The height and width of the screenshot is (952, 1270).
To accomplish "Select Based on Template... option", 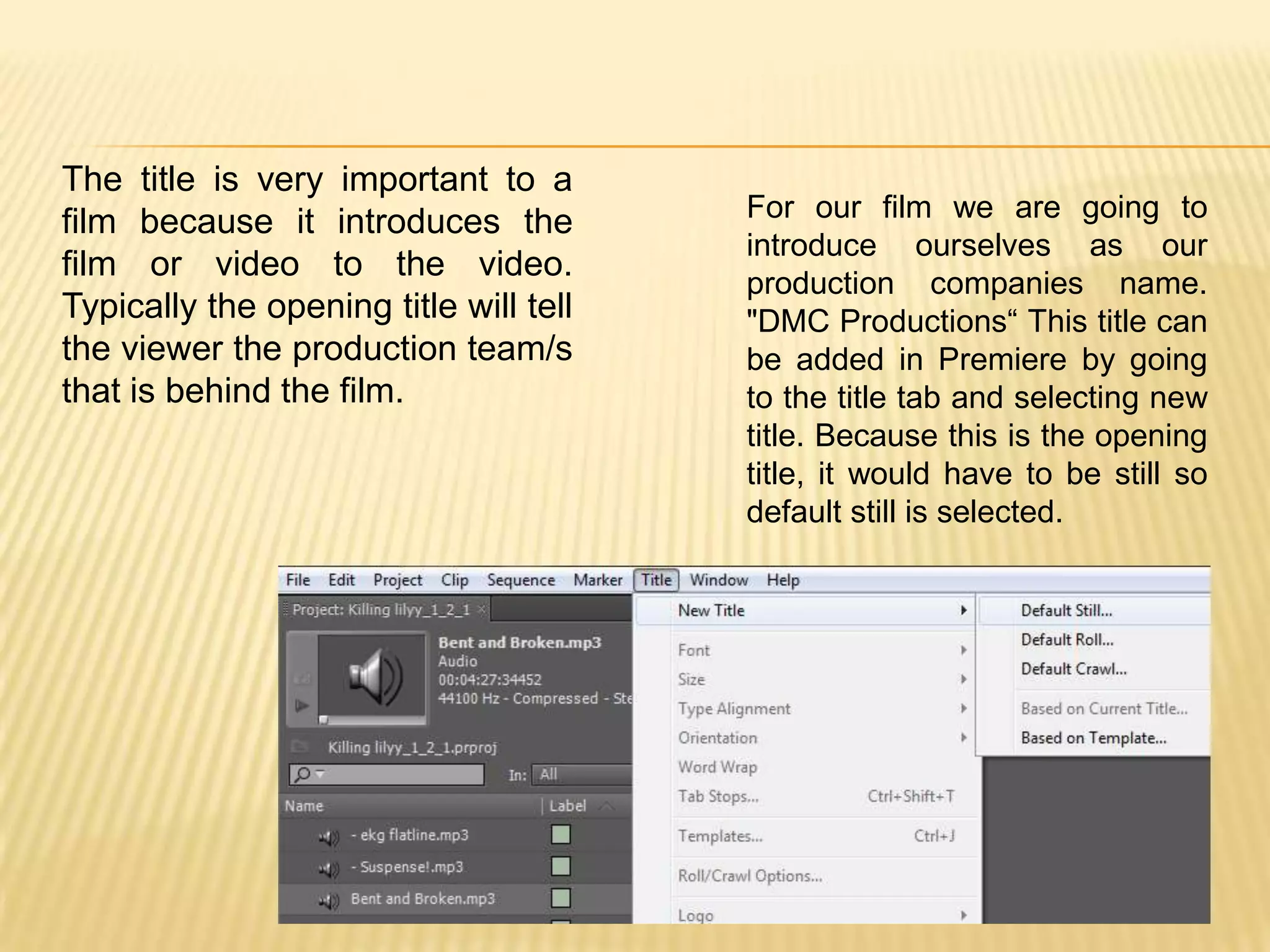I will [x=1093, y=738].
